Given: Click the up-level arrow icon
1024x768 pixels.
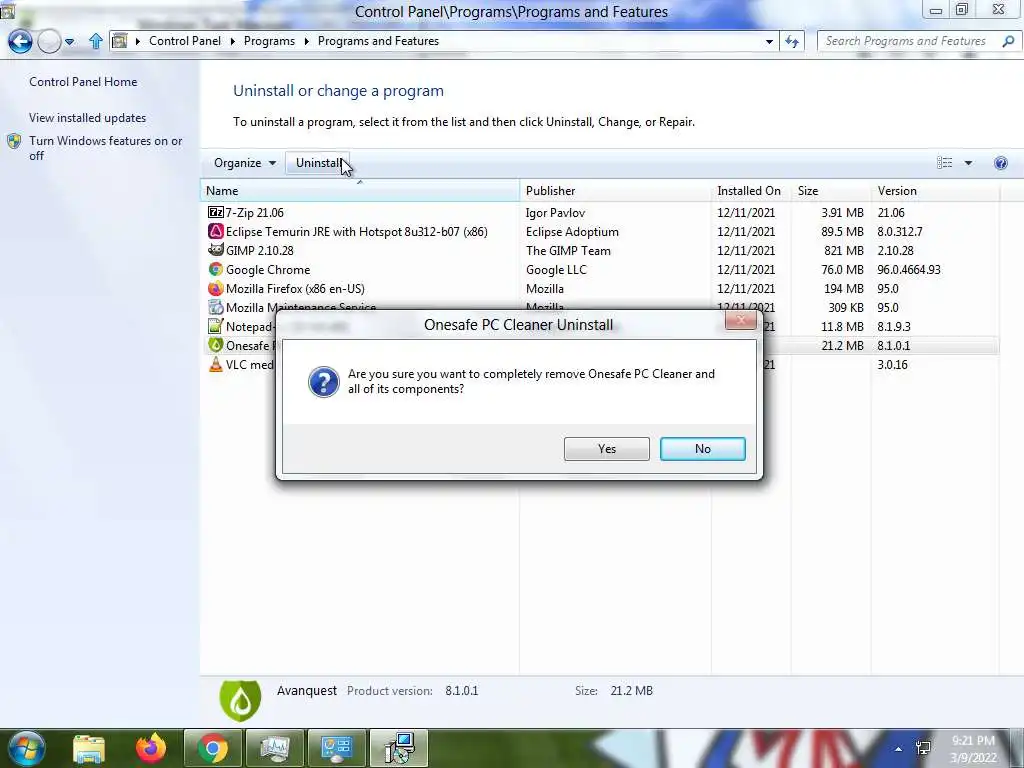Looking at the screenshot, I should click(95, 41).
